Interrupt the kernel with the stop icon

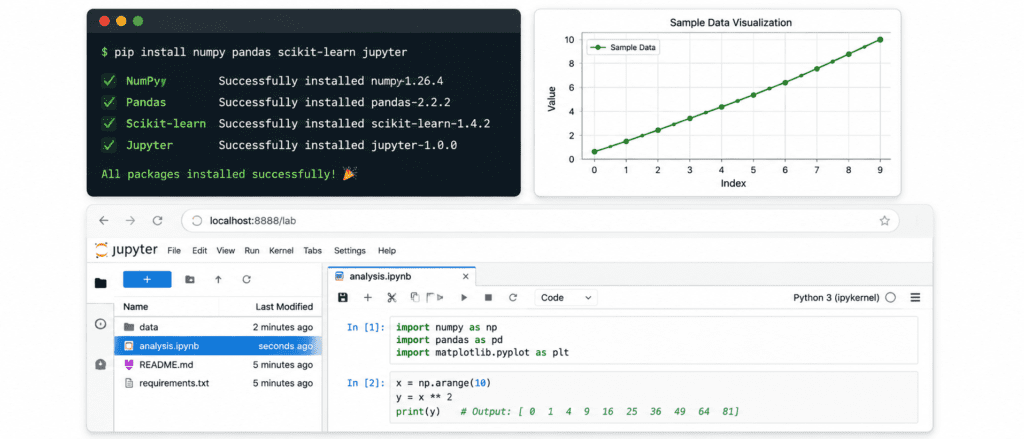[x=488, y=297]
